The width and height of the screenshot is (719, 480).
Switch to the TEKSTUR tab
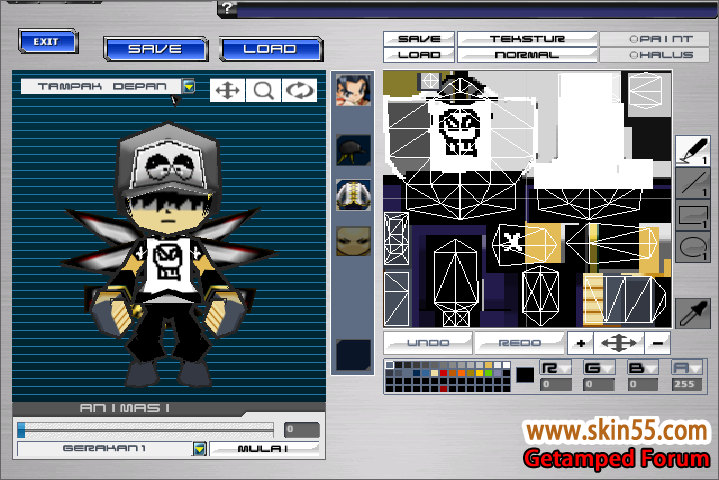click(x=527, y=39)
